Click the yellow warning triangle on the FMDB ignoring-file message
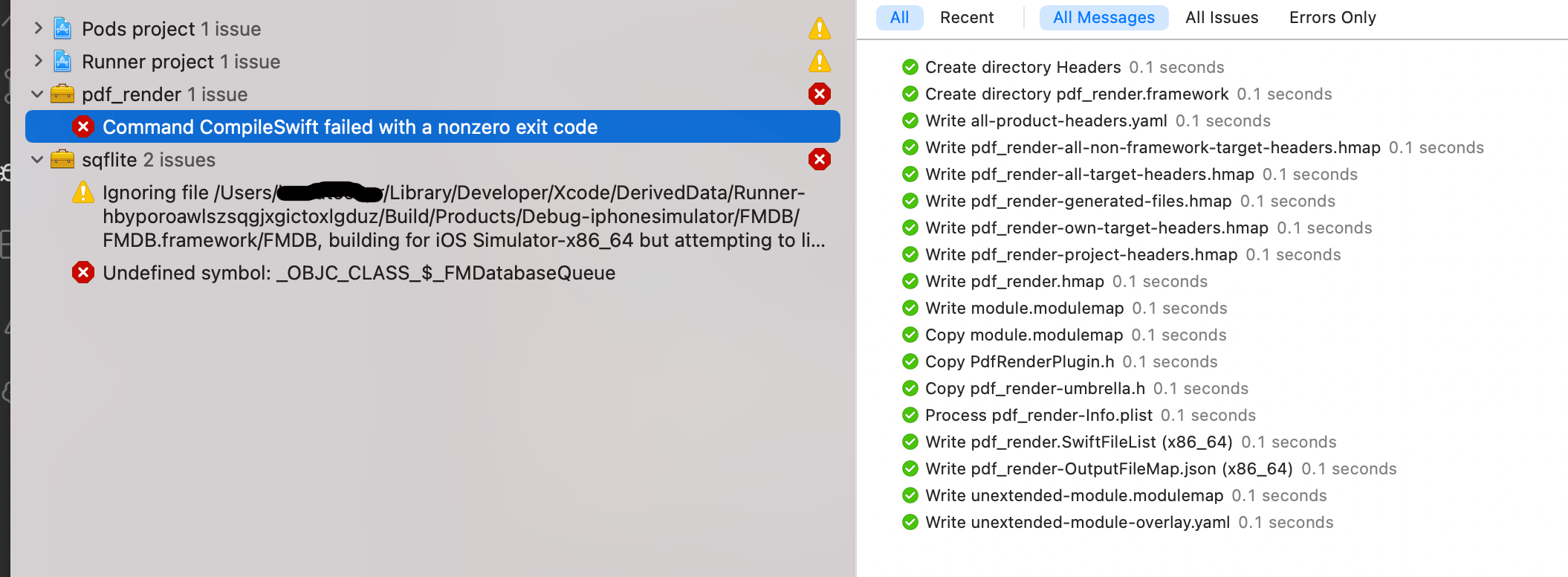This screenshot has height=577, width=1568. (82, 192)
